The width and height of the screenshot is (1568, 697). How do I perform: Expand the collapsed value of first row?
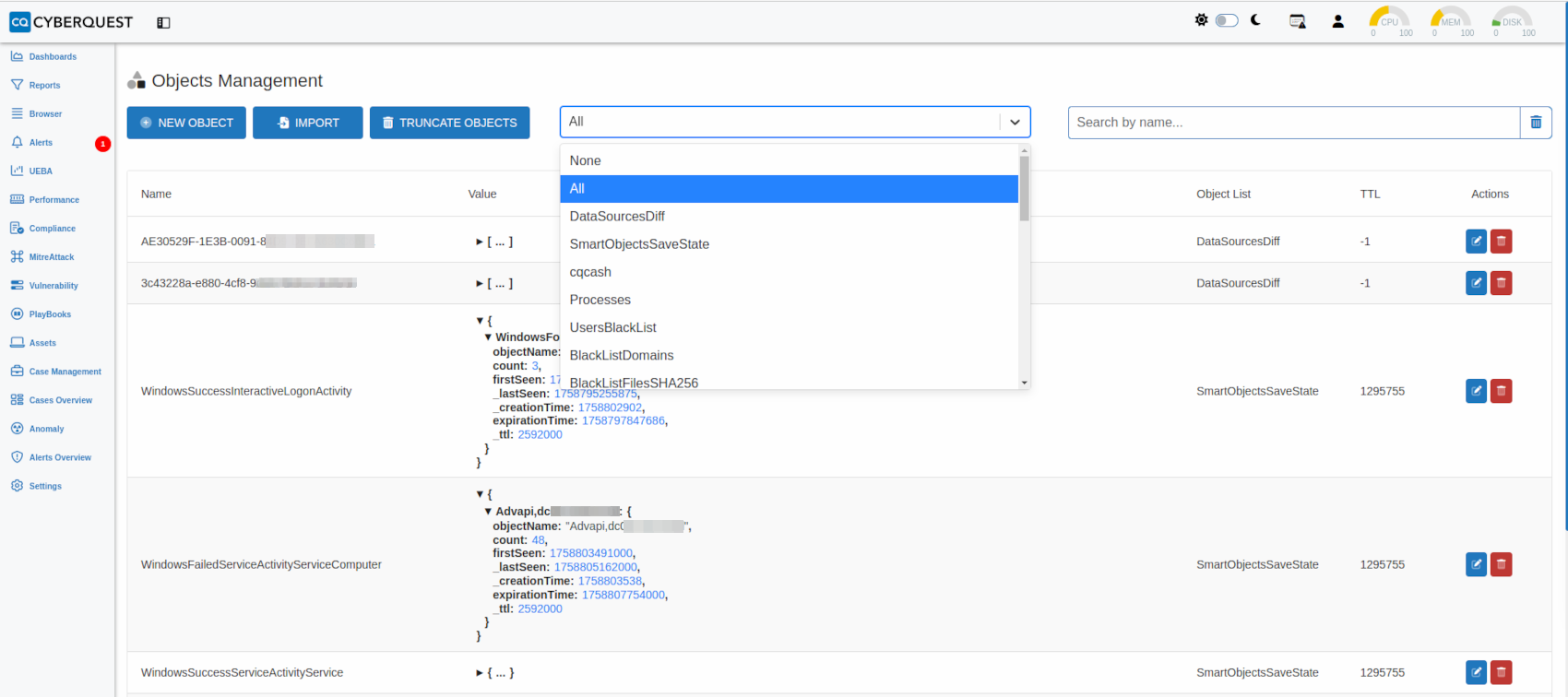[480, 242]
